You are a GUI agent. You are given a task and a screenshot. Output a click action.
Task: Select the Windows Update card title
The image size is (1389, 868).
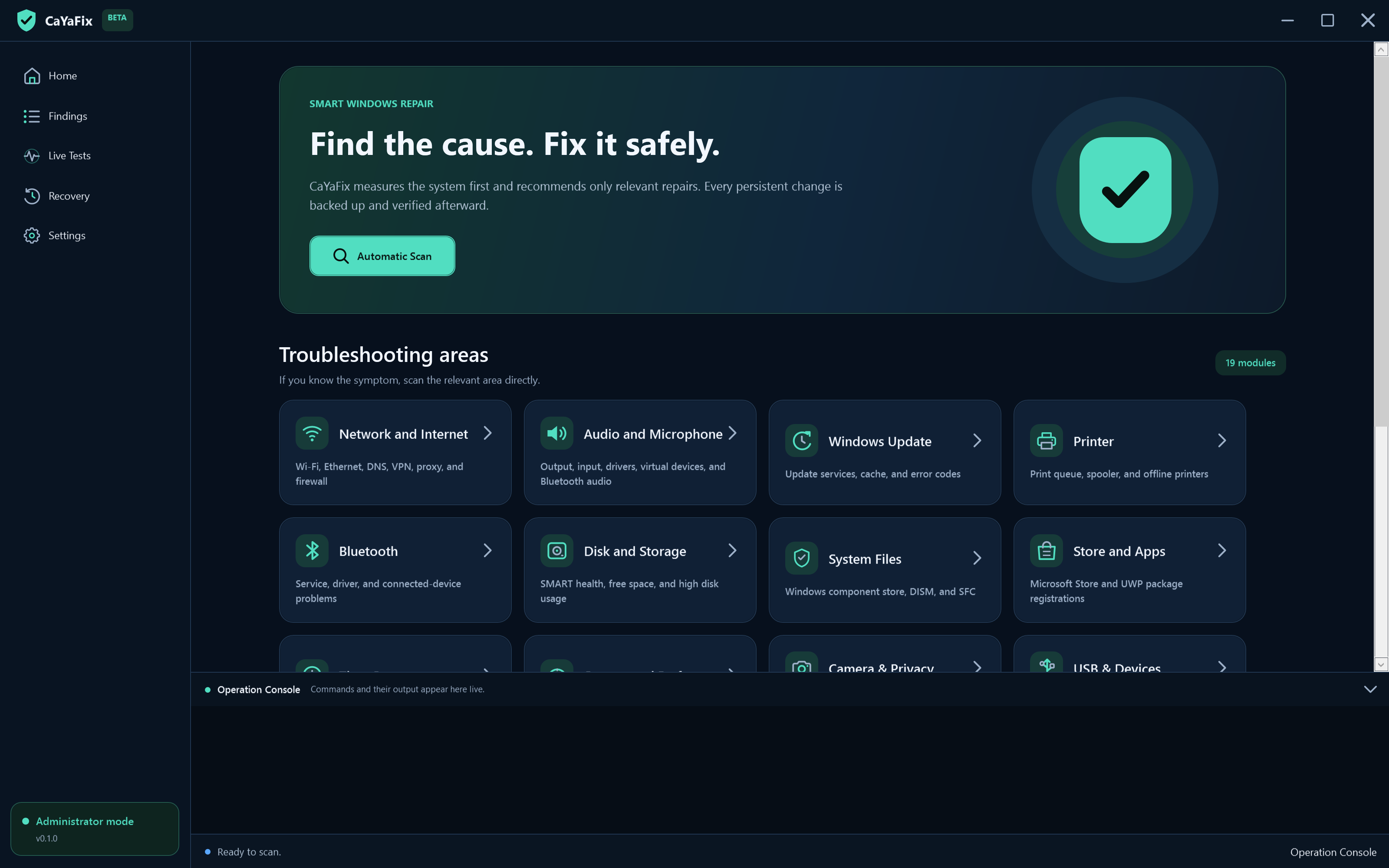(880, 441)
